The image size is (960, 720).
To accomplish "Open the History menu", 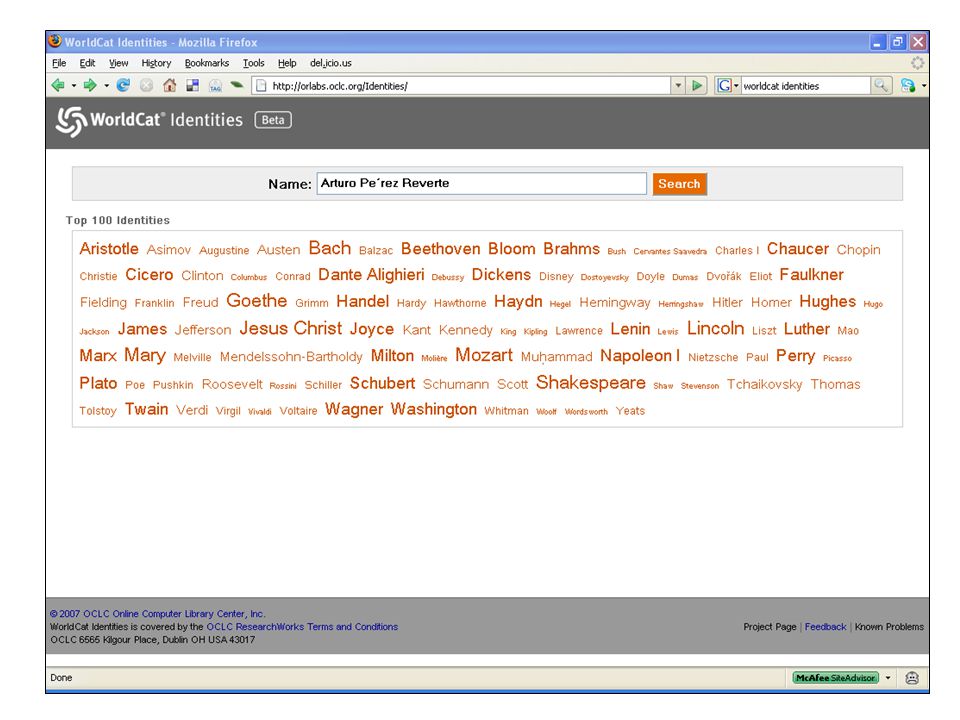I will click(156, 63).
